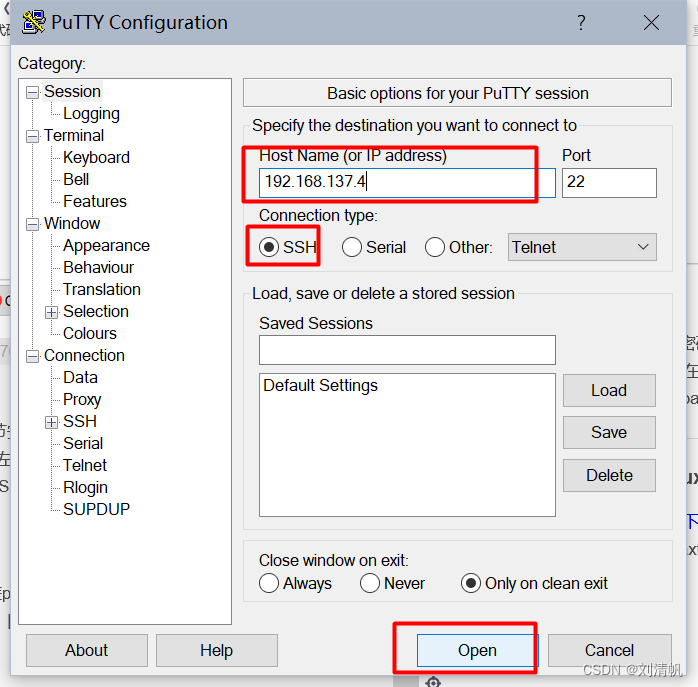The image size is (698, 687).
Task: Select the Serial connection type radio button
Action: tap(352, 247)
